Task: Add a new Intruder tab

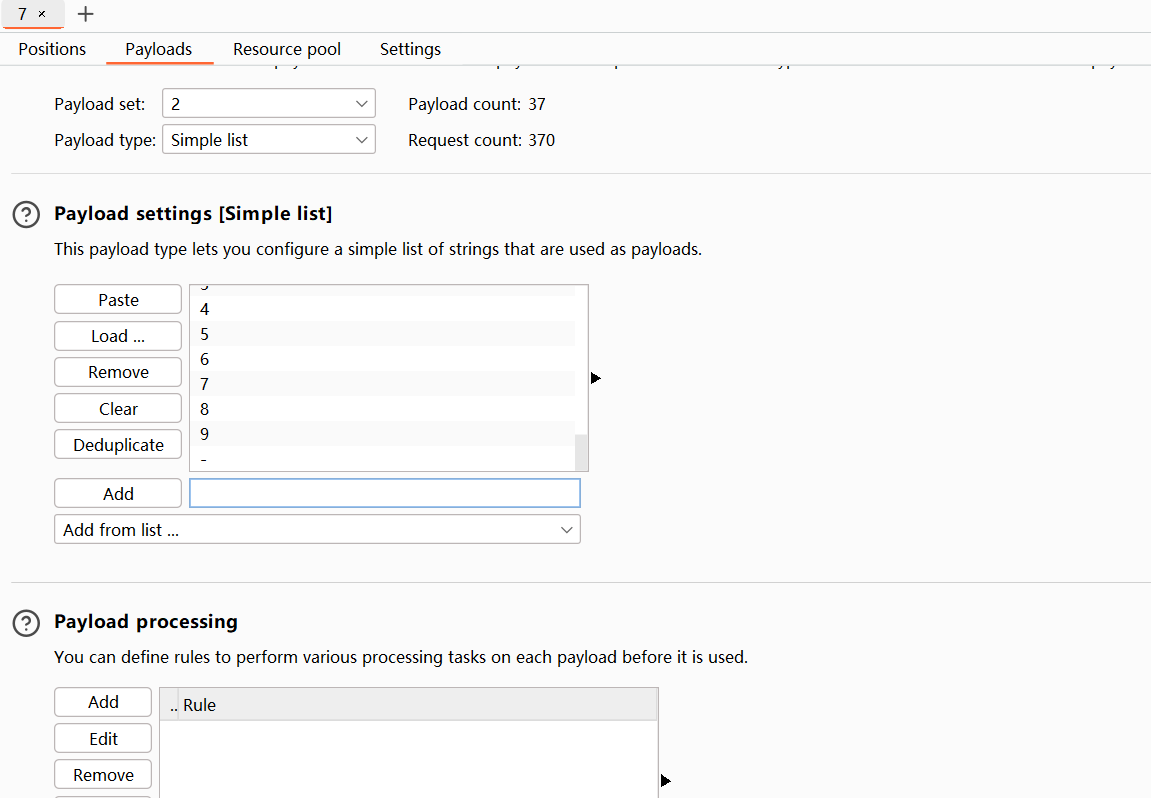Action: [x=86, y=14]
